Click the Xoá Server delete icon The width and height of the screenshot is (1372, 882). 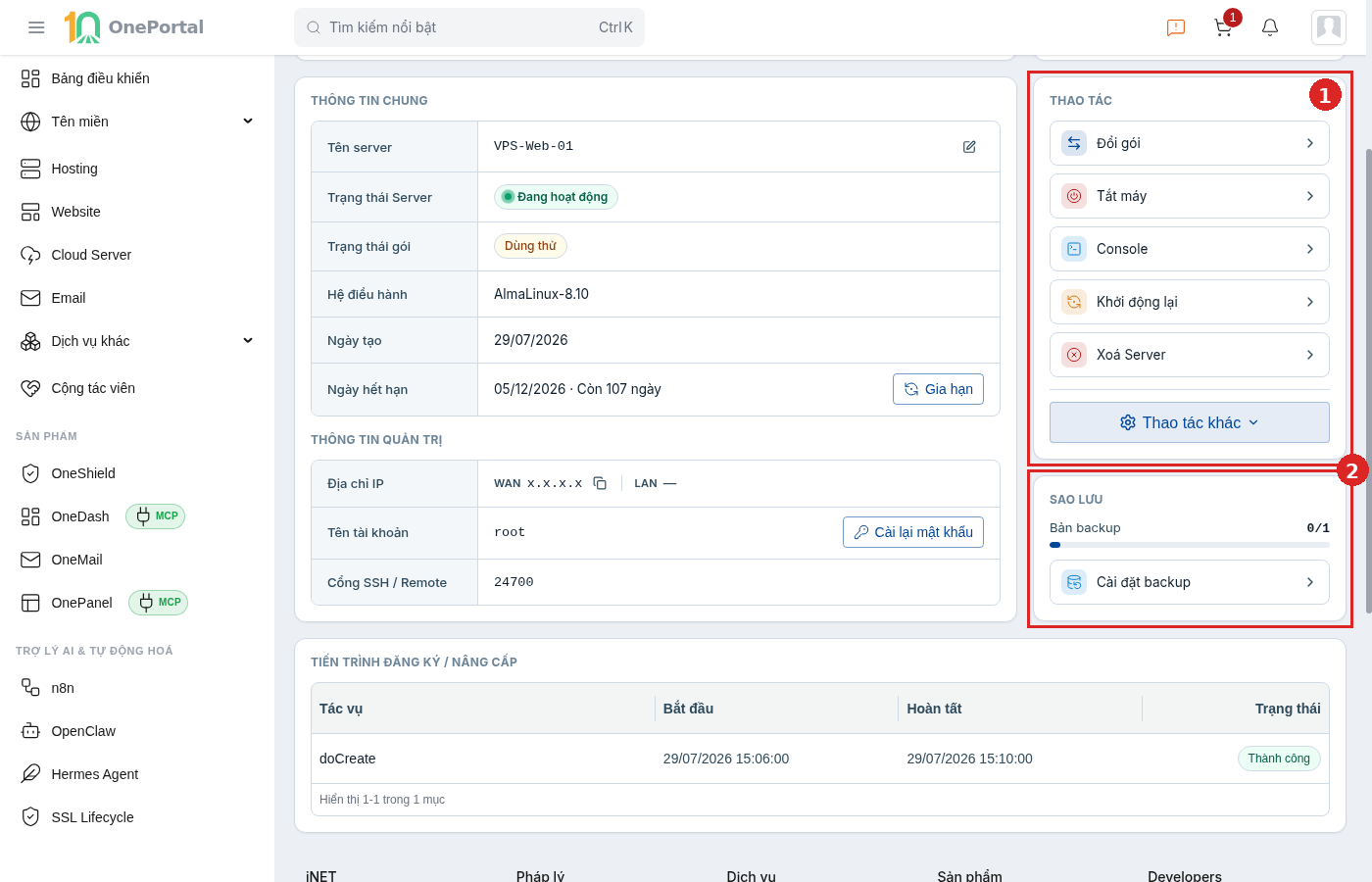point(1074,355)
